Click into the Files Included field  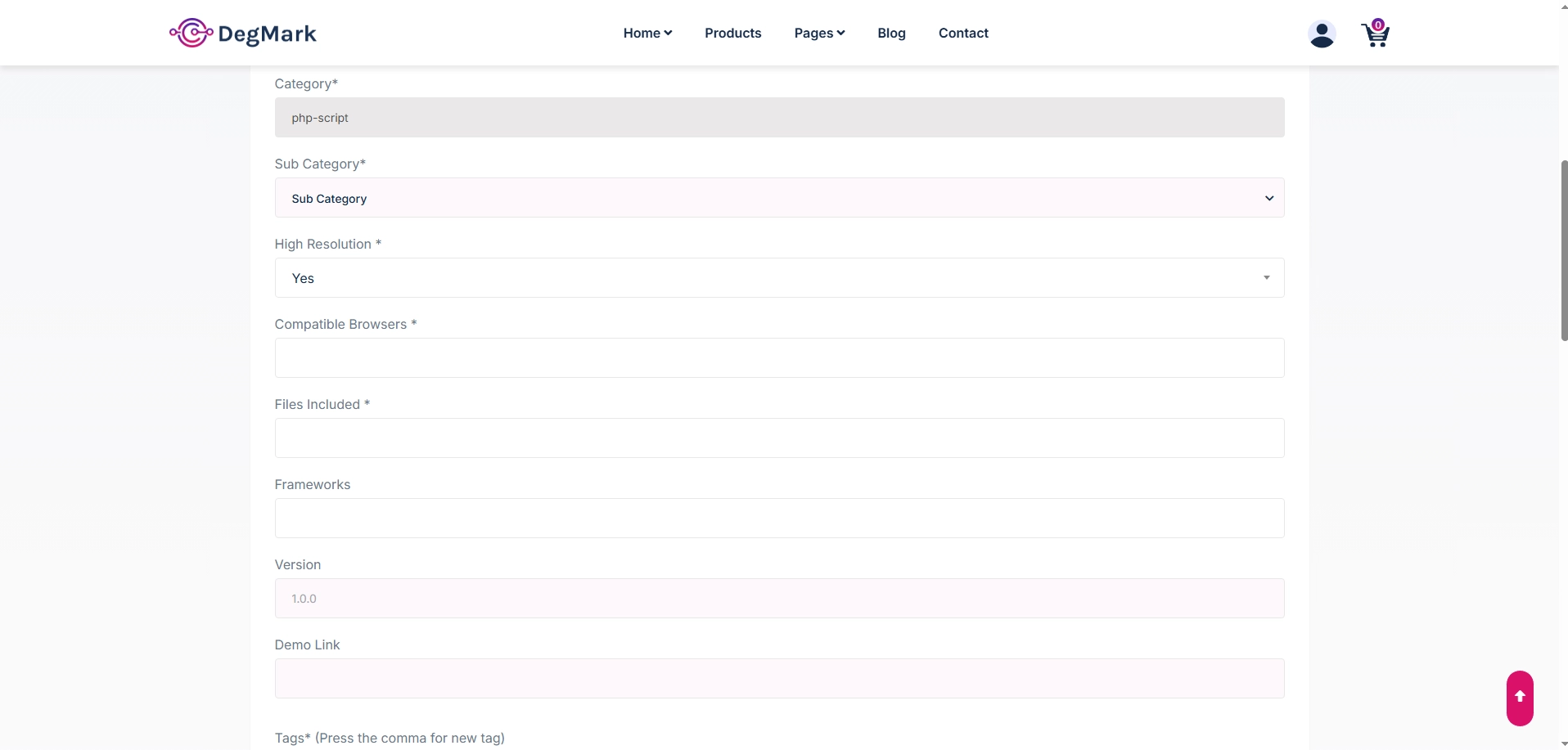click(778, 438)
